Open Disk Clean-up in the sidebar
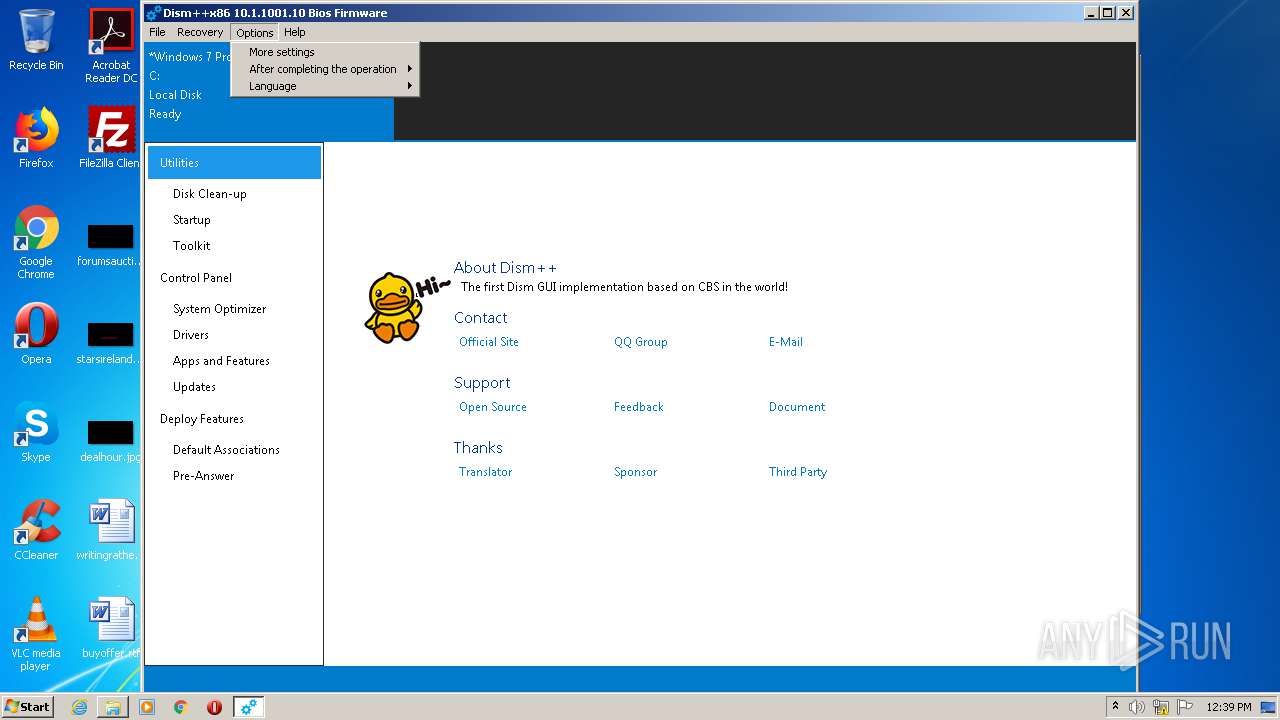Viewport: 1280px width, 720px height. click(209, 194)
